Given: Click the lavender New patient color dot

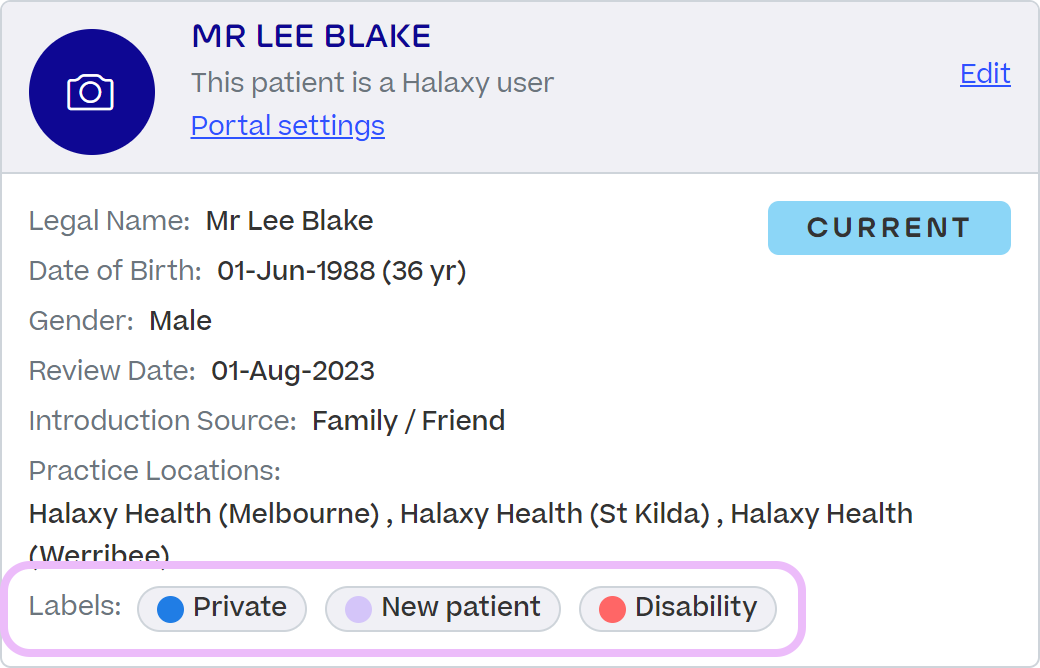Looking at the screenshot, I should click(x=358, y=609).
